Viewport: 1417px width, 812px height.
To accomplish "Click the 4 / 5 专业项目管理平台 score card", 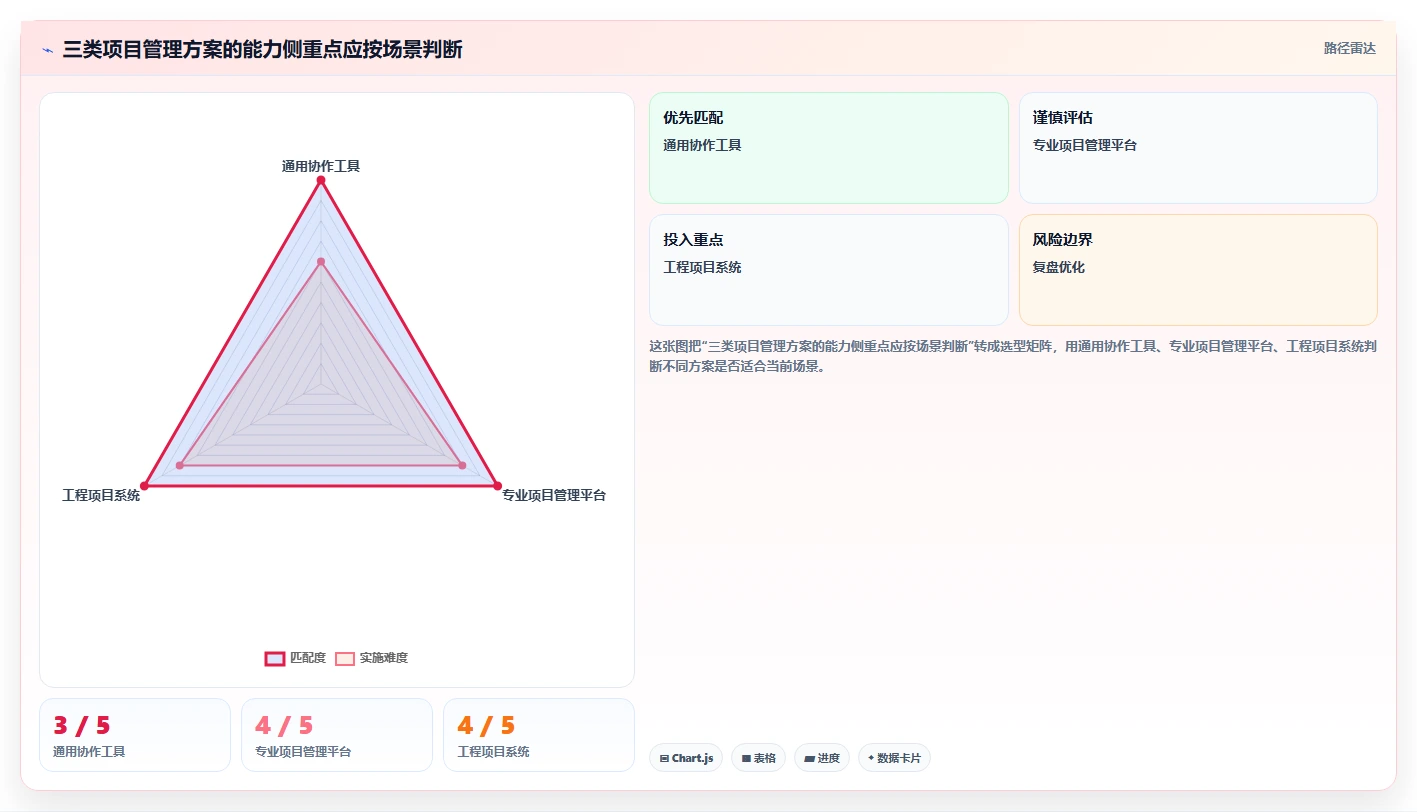I will click(x=337, y=735).
